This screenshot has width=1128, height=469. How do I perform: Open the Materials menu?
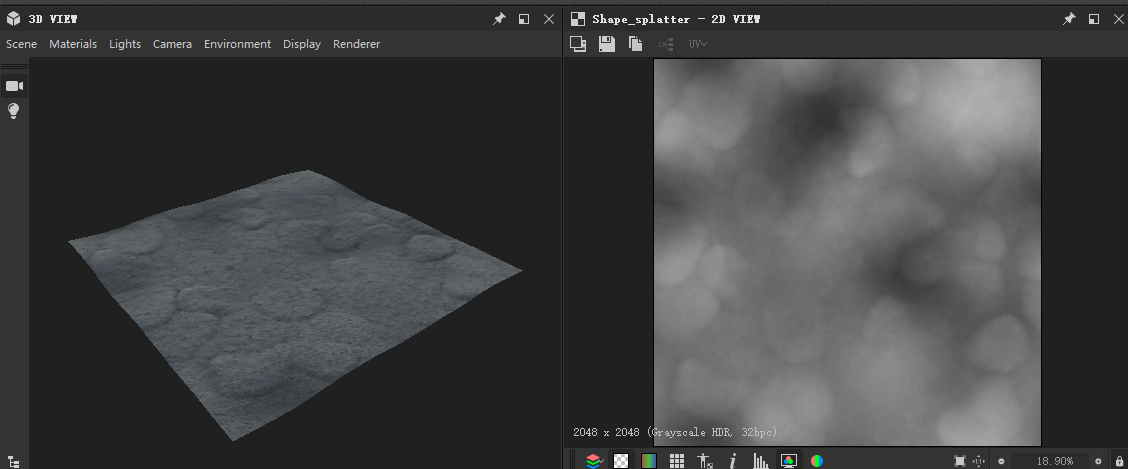tap(73, 44)
